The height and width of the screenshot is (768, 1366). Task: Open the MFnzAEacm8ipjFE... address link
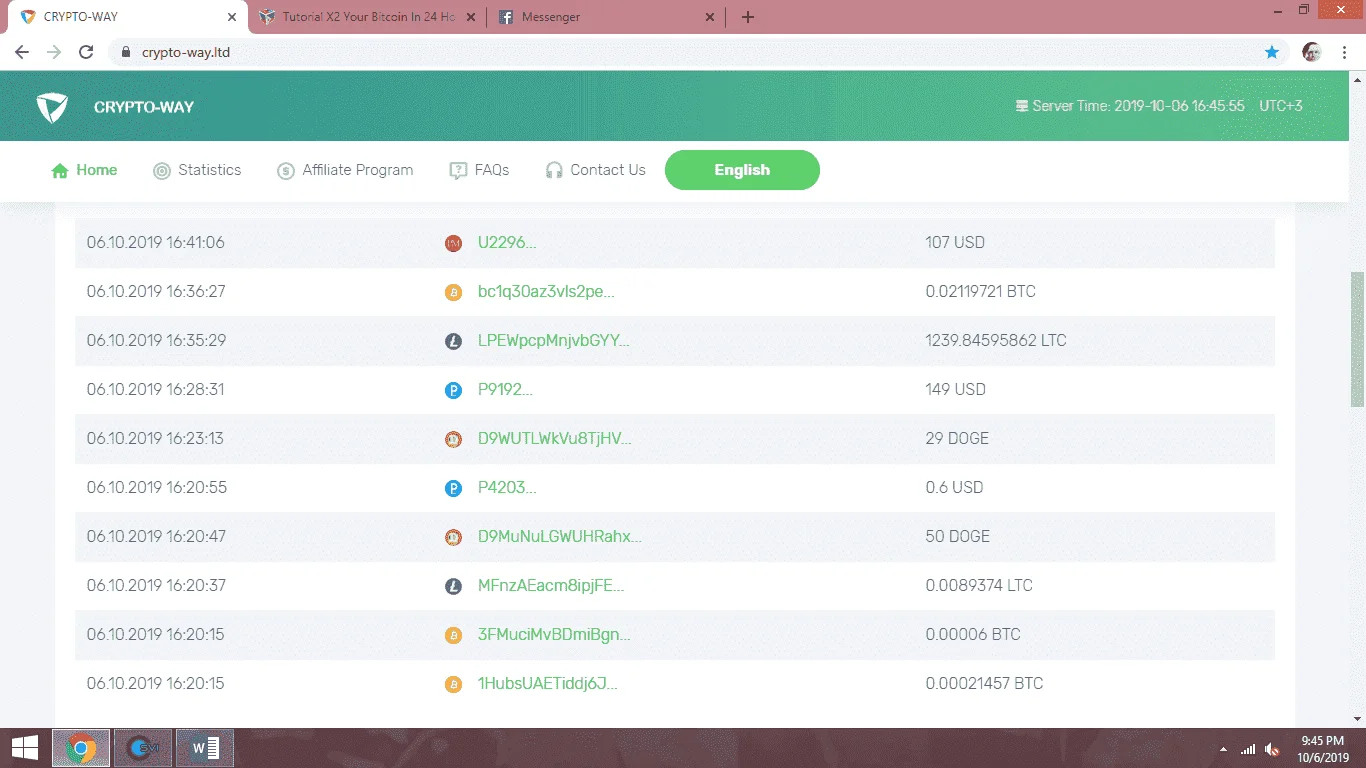[x=551, y=586]
